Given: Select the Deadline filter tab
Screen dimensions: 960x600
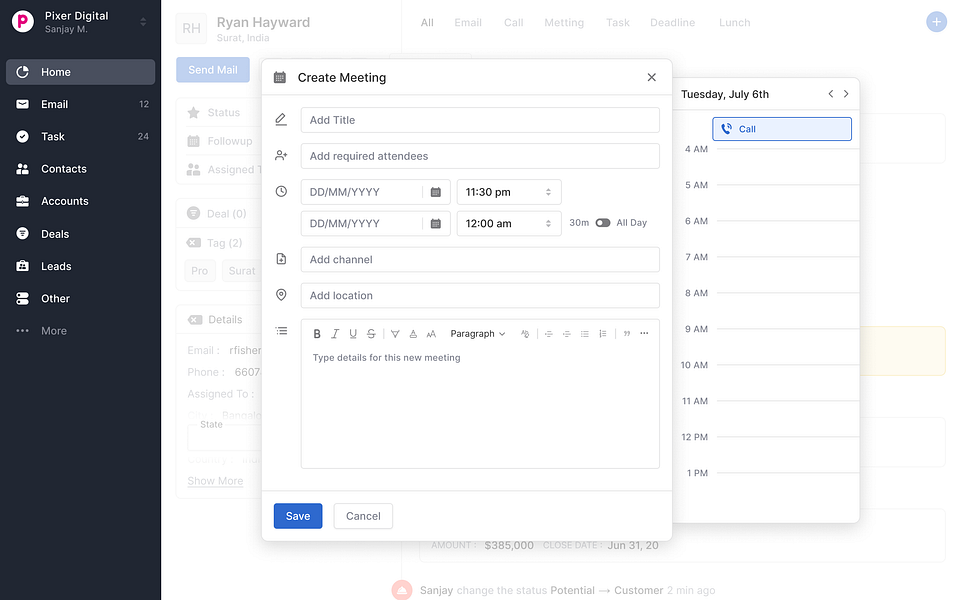Looking at the screenshot, I should tap(671, 22).
